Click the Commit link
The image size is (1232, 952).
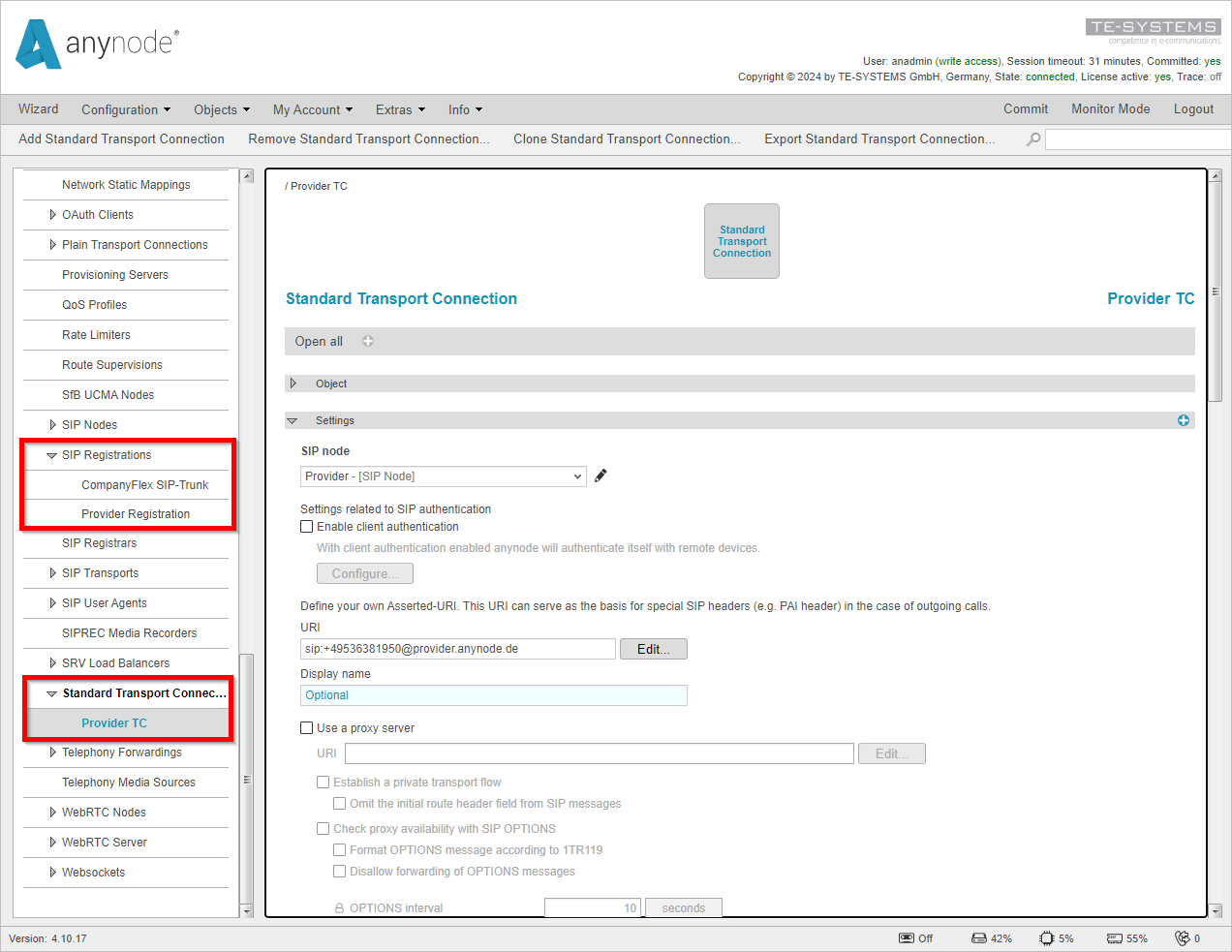[x=1026, y=109]
